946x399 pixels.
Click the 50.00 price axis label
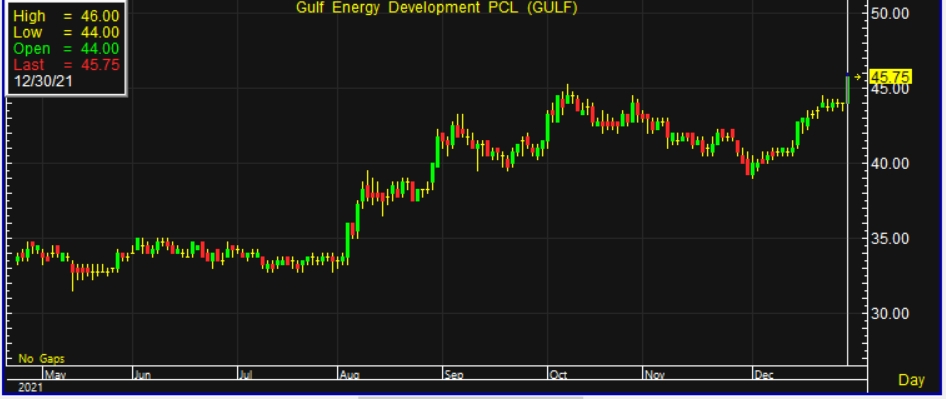point(890,13)
